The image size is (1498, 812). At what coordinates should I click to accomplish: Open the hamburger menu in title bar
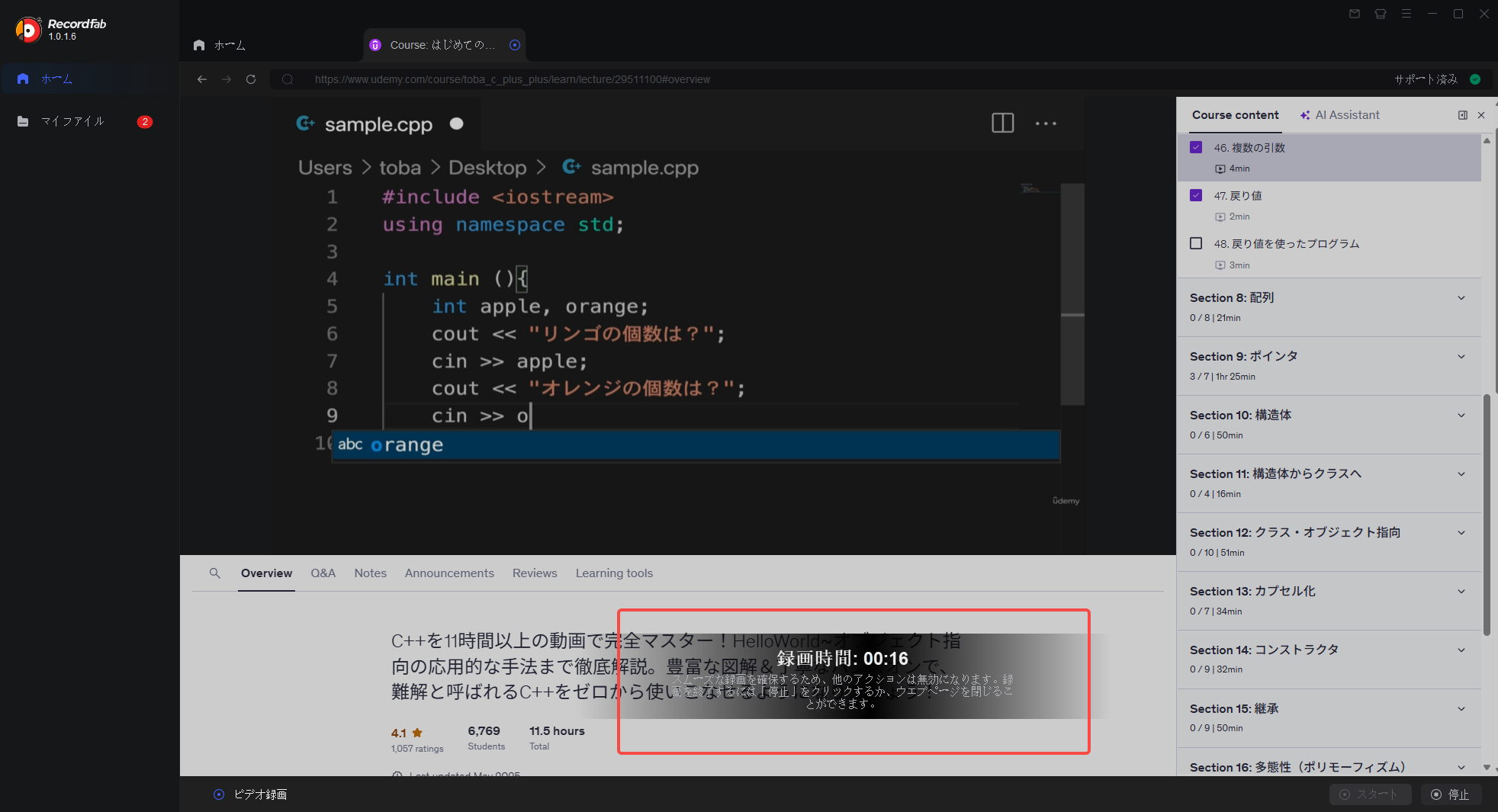(x=1406, y=14)
